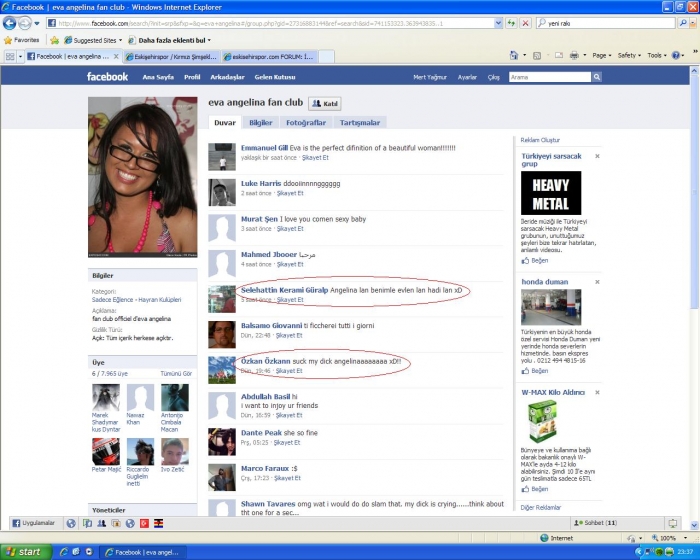Open the Tools menu dropdown
This screenshot has height=560, width=700.
pyautogui.click(x=657, y=55)
